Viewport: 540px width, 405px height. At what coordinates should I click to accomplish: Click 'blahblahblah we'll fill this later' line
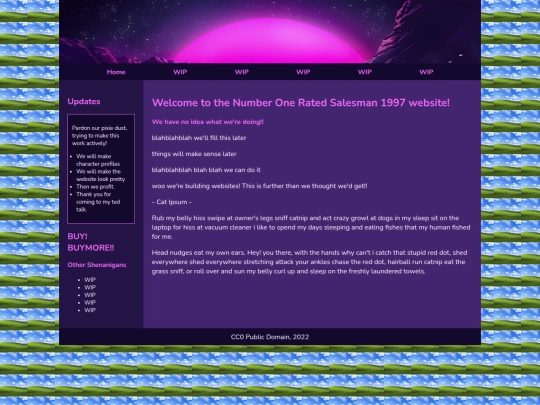199,138
